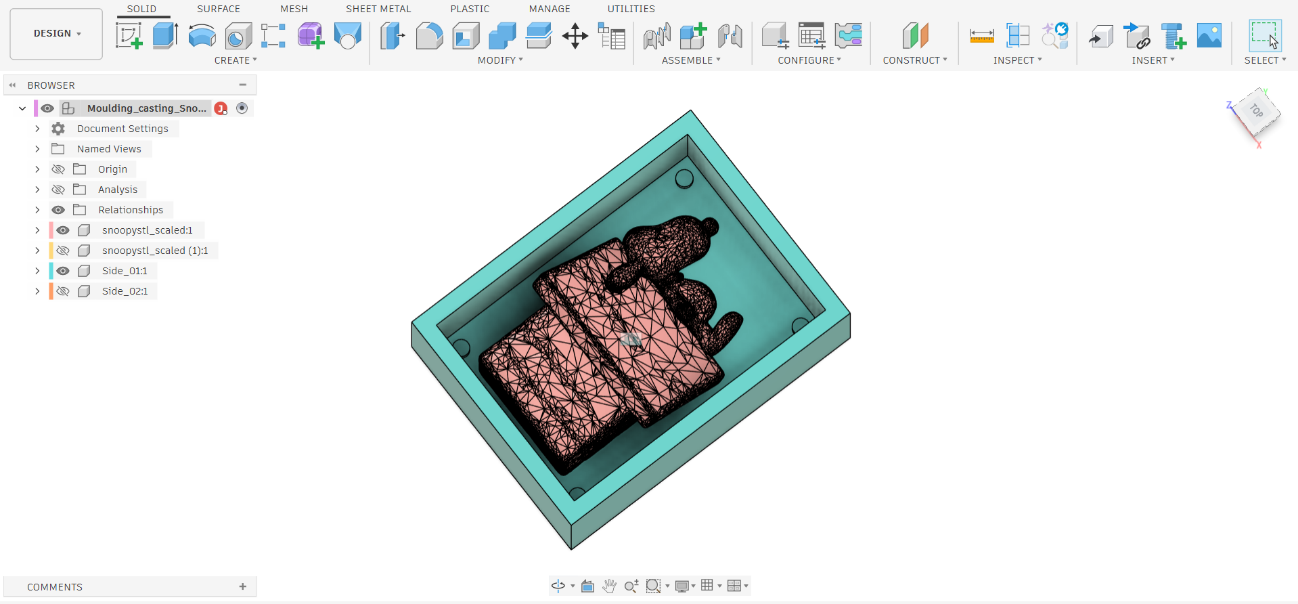This screenshot has width=1298, height=604.
Task: Select the Combine tool
Action: (502, 36)
